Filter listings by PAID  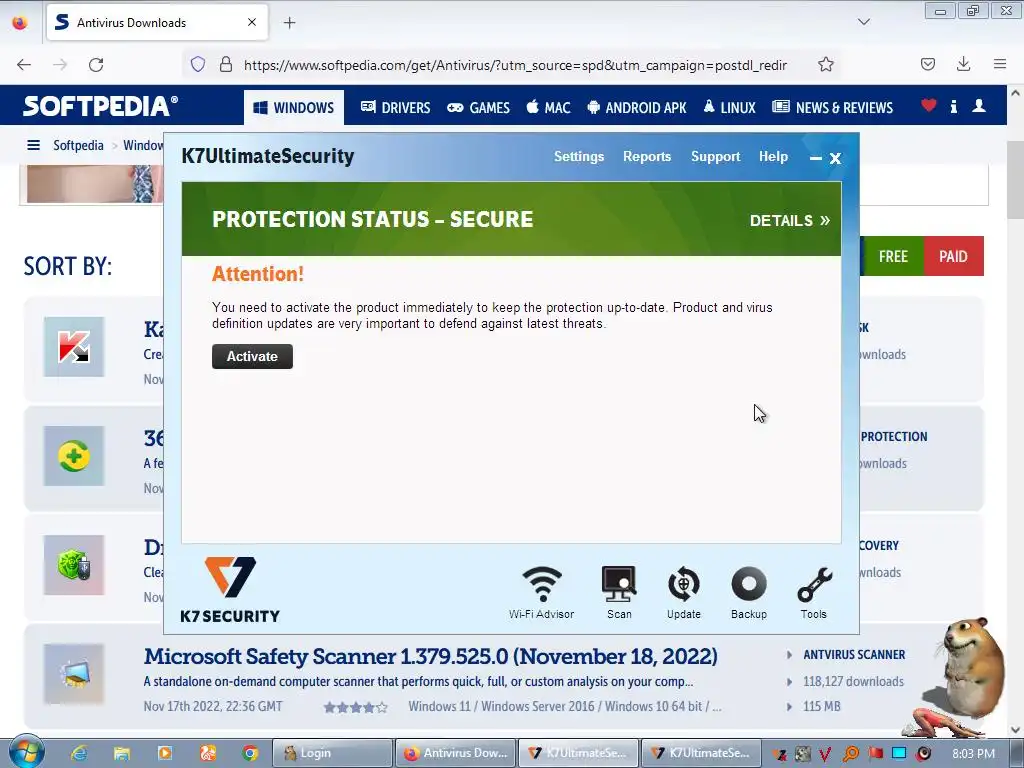(953, 256)
